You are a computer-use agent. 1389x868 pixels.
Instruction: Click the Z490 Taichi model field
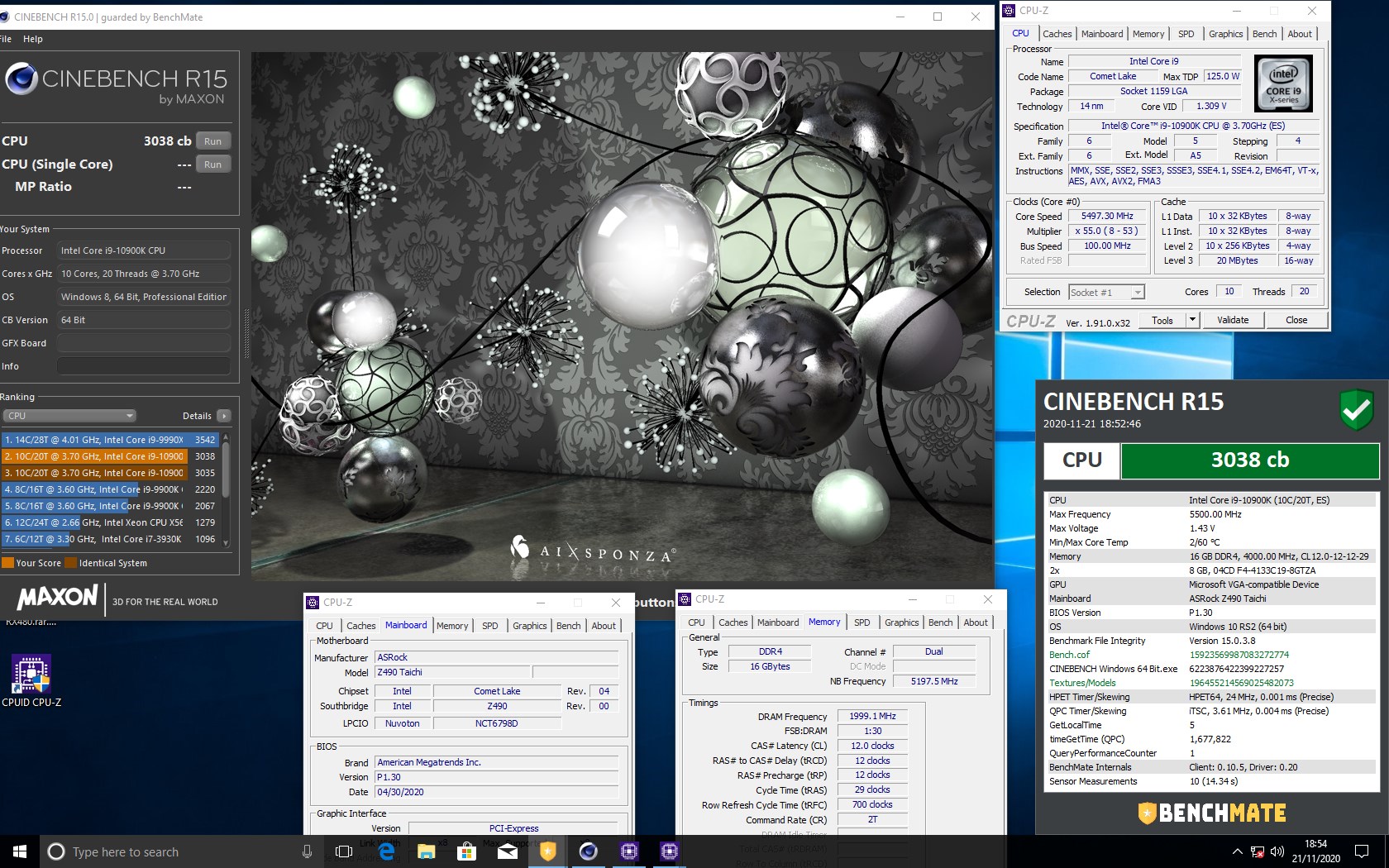tap(451, 672)
